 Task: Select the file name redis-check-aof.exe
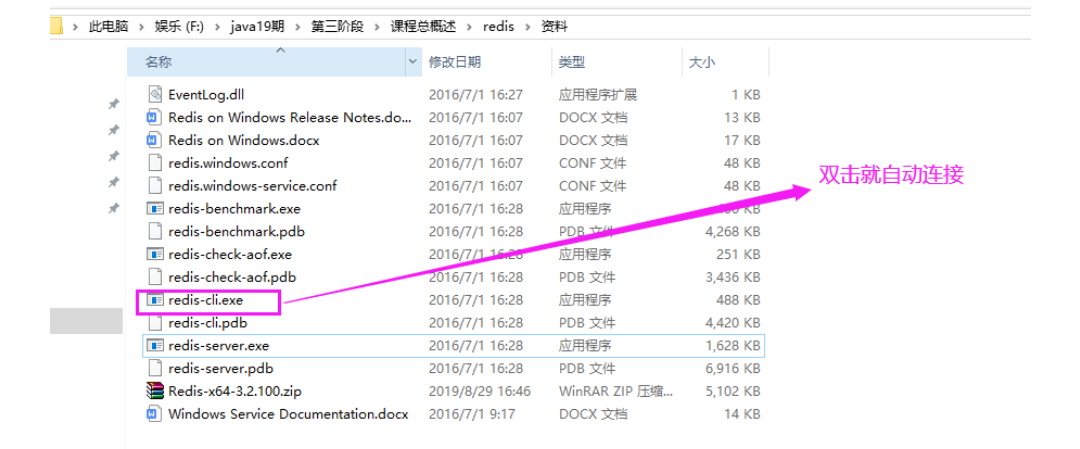point(230,254)
